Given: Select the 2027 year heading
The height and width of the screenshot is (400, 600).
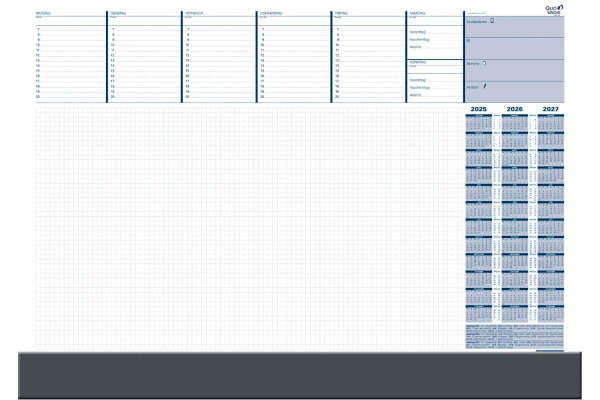Looking at the screenshot, I should click(x=550, y=109).
